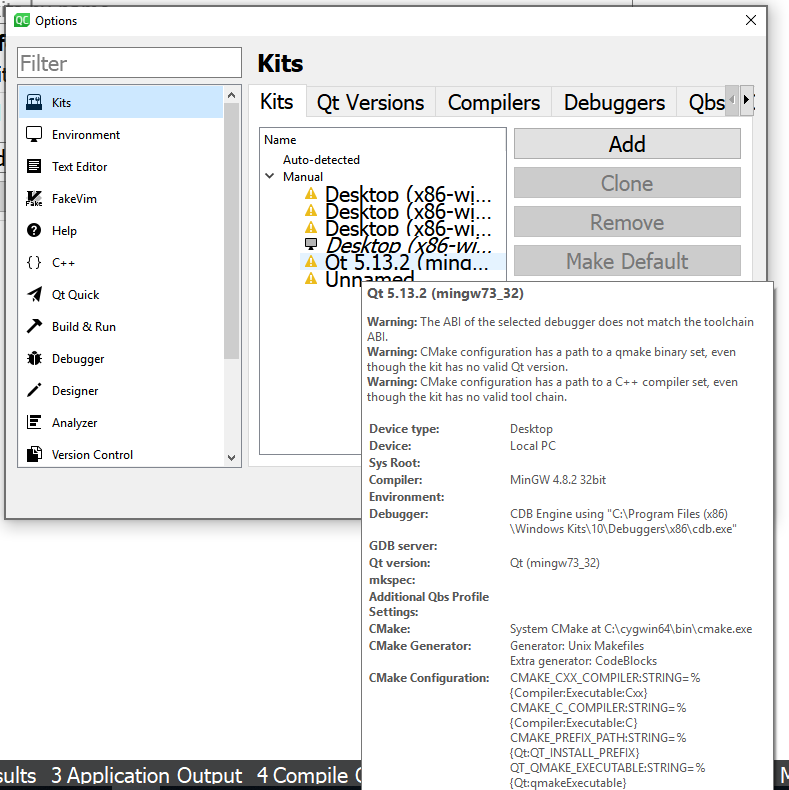Click warning icon beside Unnamed kit
Screen dimensions: 789x790
pyautogui.click(x=311, y=278)
